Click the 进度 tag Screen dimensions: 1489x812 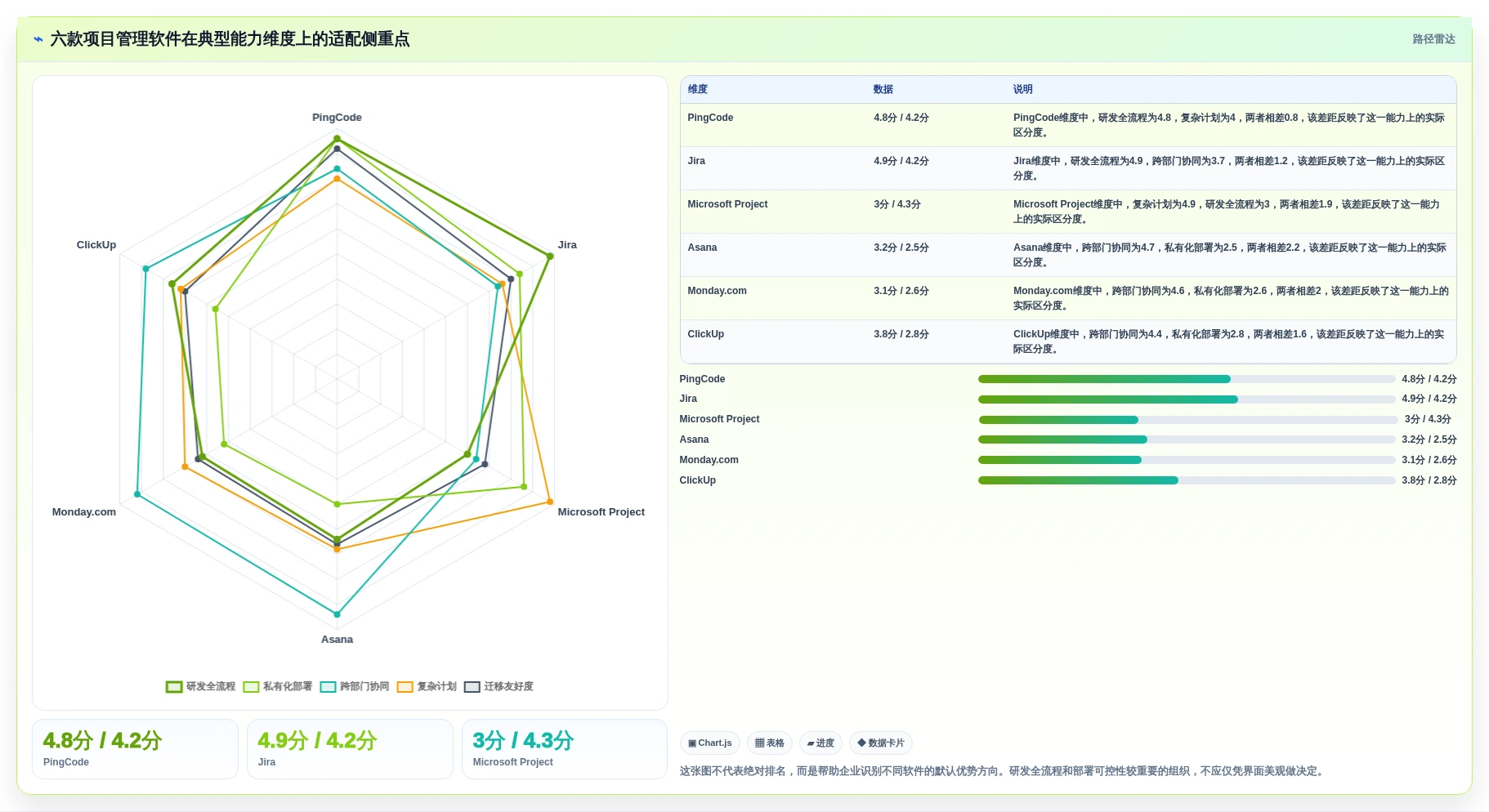point(821,743)
